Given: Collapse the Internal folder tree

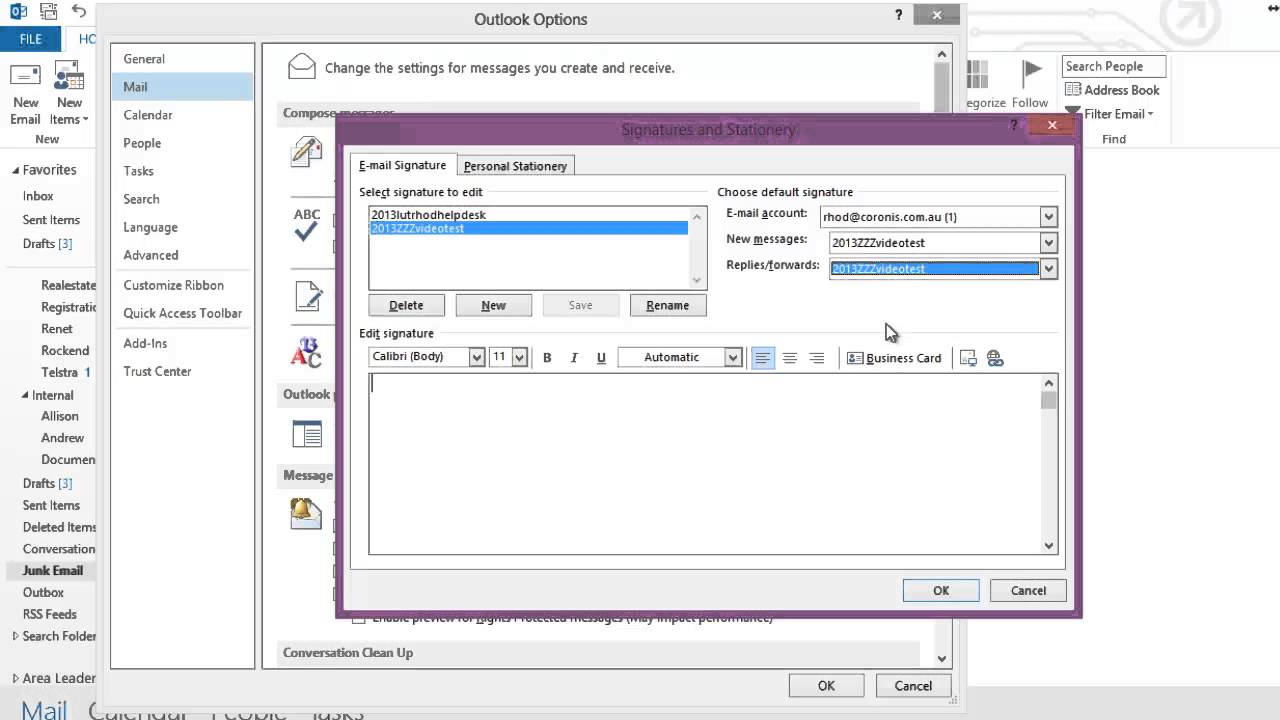Looking at the screenshot, I should tap(25, 395).
